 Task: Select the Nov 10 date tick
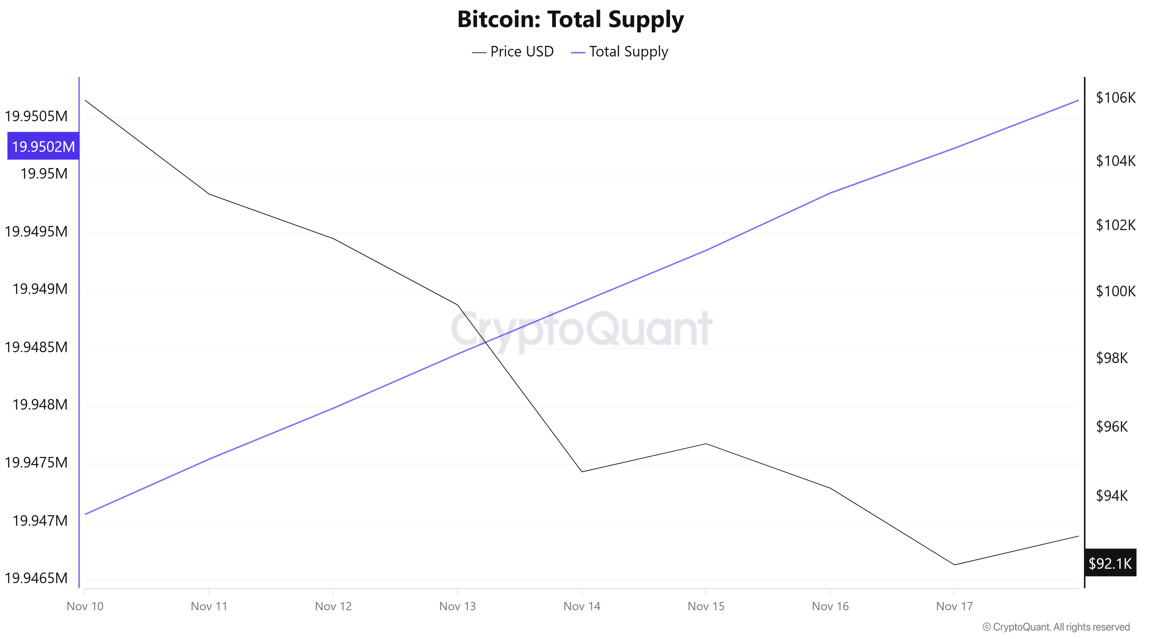pyautogui.click(x=85, y=606)
